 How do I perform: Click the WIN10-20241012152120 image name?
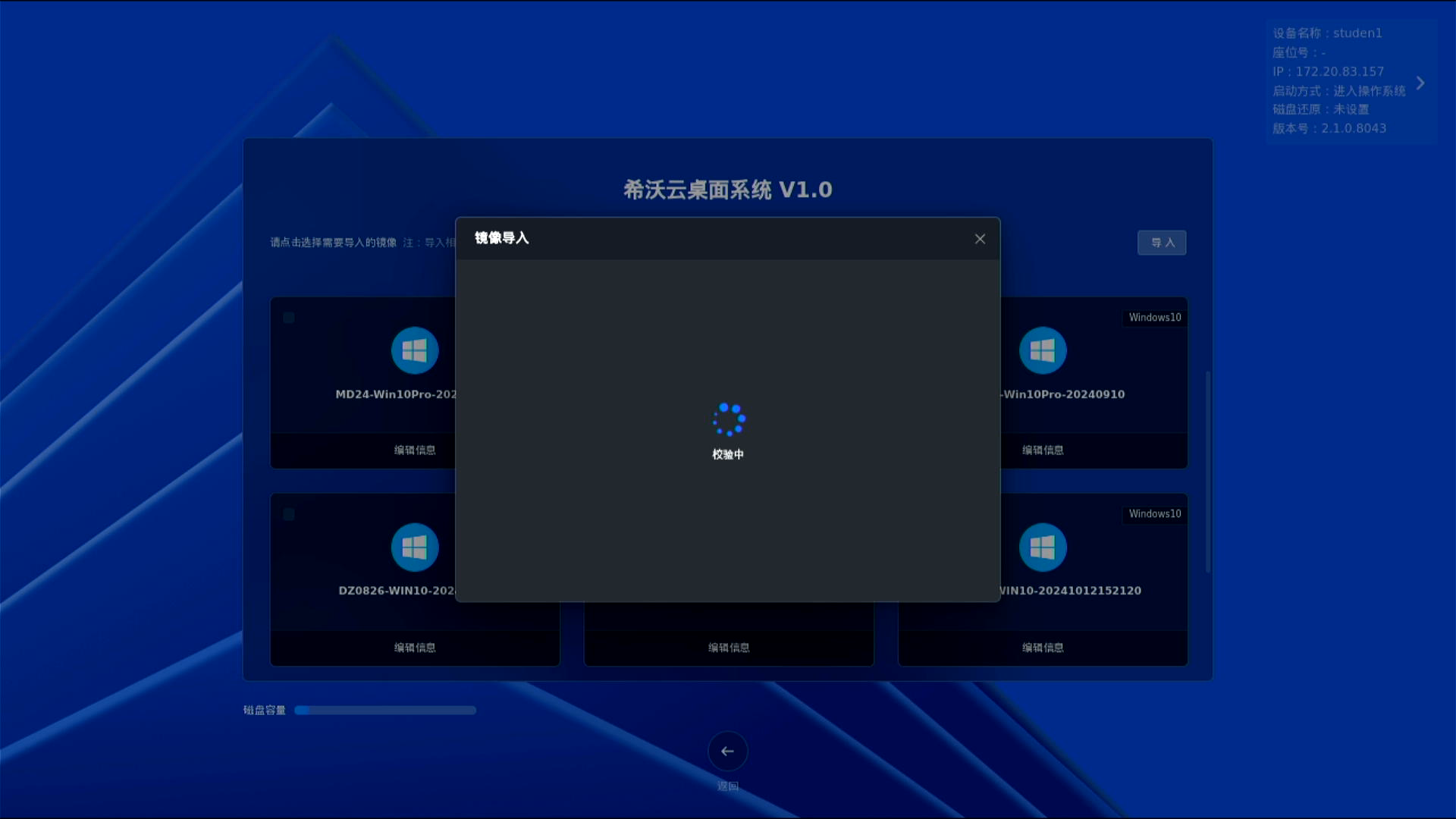(x=1071, y=591)
